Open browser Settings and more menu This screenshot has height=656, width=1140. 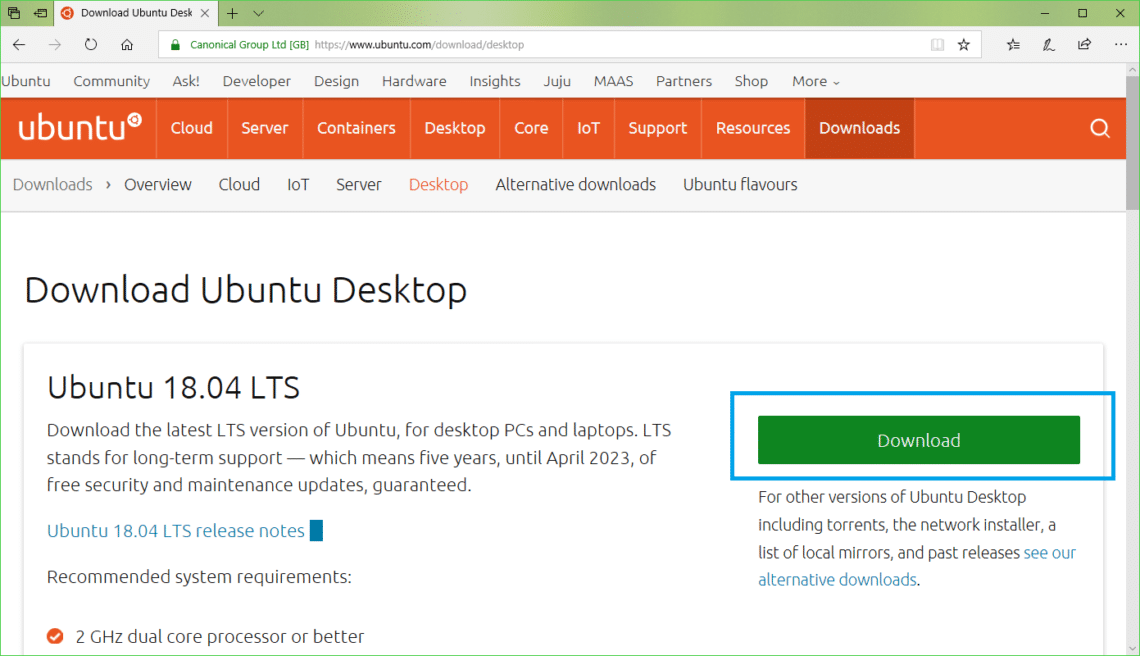point(1119,45)
